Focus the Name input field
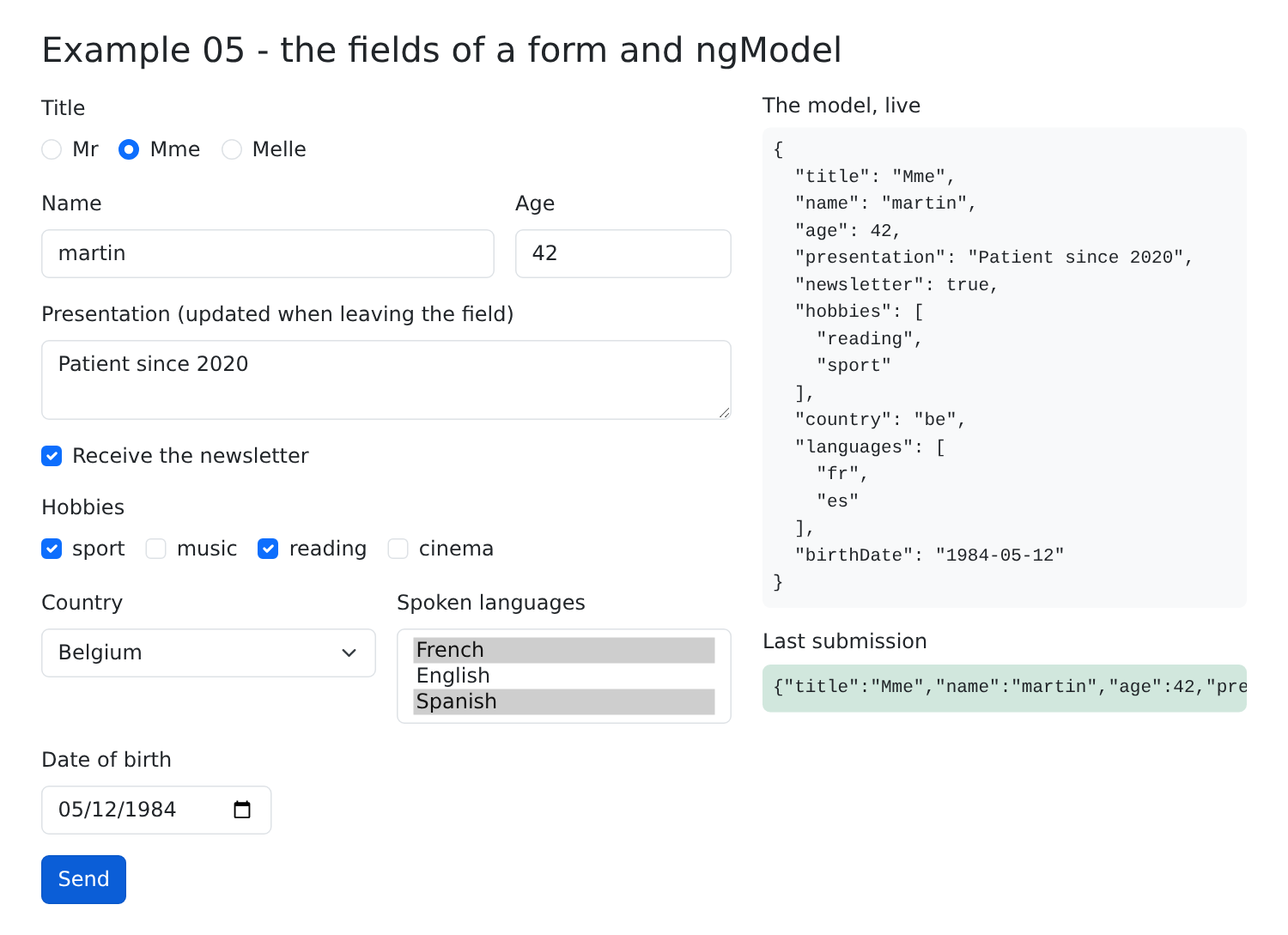This screenshot has width=1288, height=935. pos(268,253)
